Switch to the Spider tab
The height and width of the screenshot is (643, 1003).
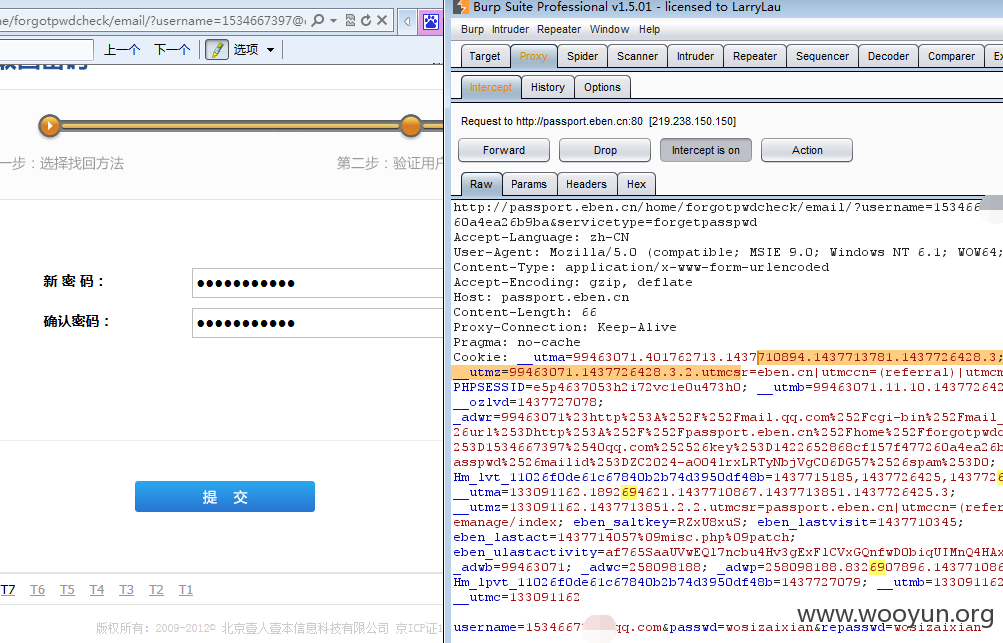click(582, 56)
